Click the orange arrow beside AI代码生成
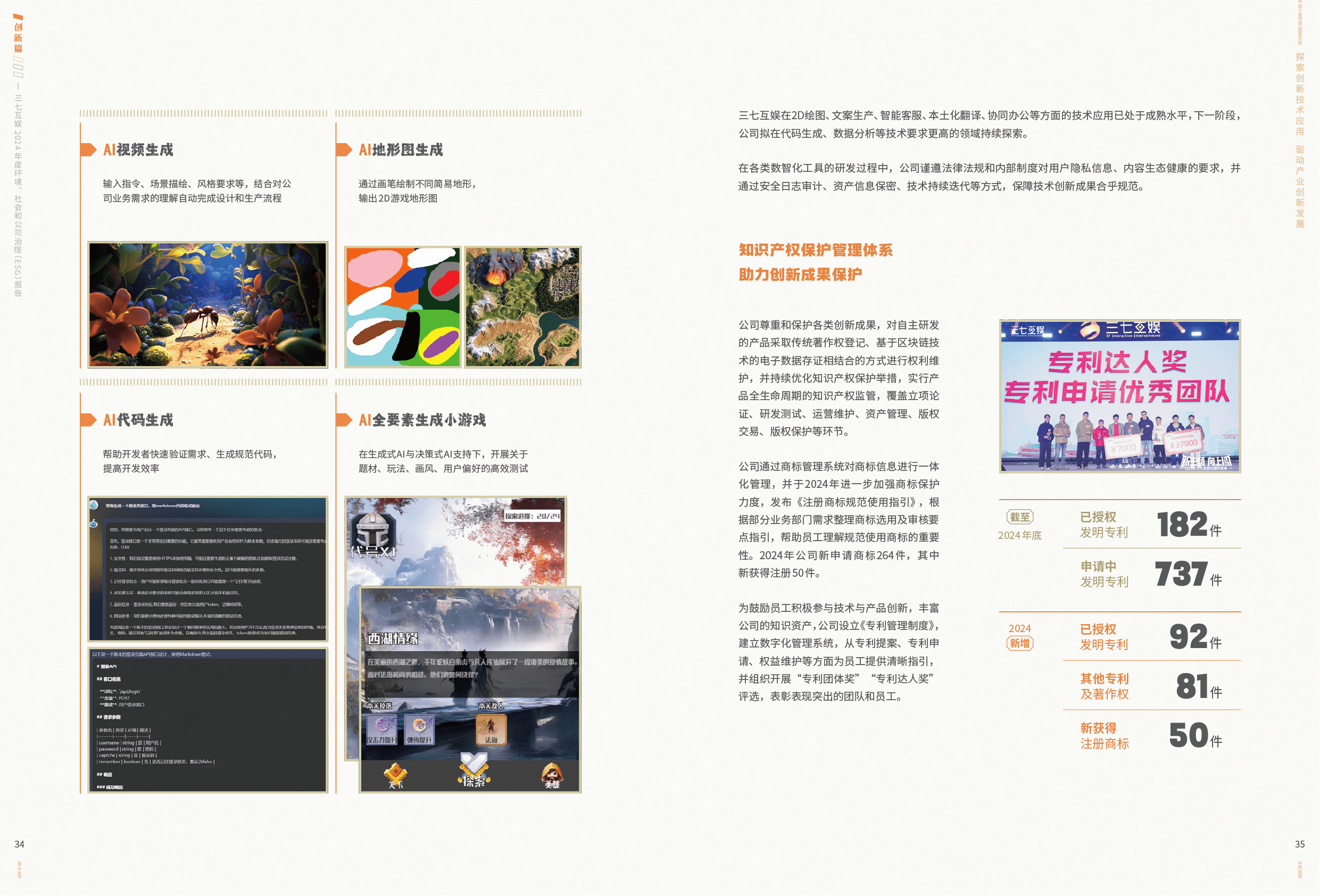Image resolution: width=1320 pixels, height=896 pixels. pyautogui.click(x=88, y=420)
